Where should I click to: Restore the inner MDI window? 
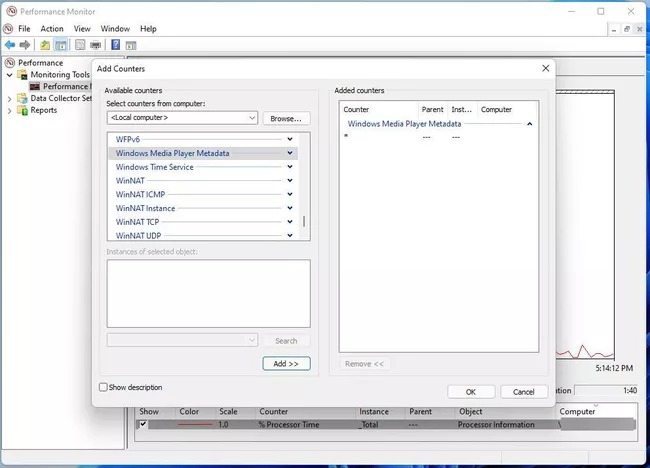tap(627, 29)
